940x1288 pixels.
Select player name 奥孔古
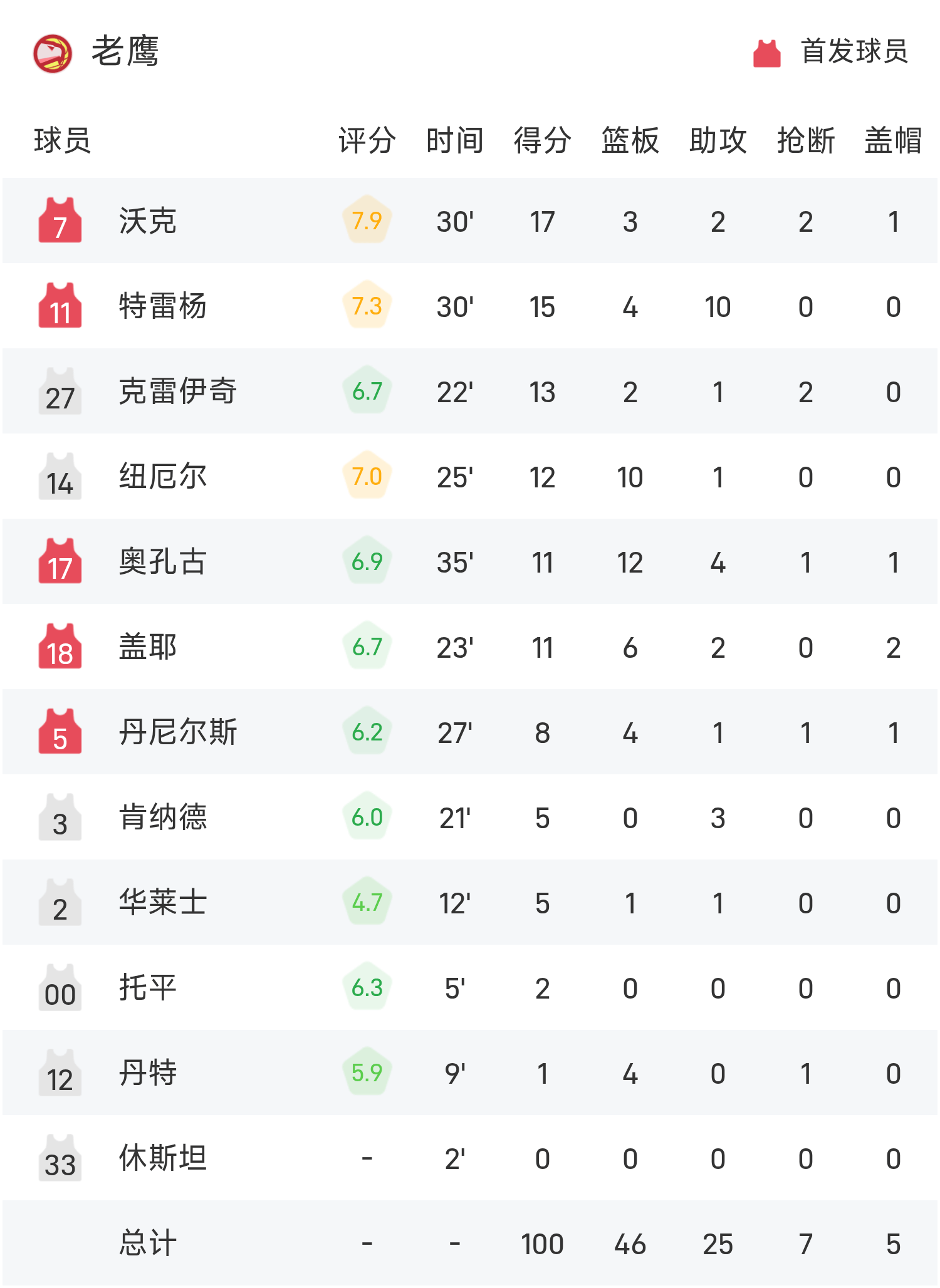click(x=163, y=562)
